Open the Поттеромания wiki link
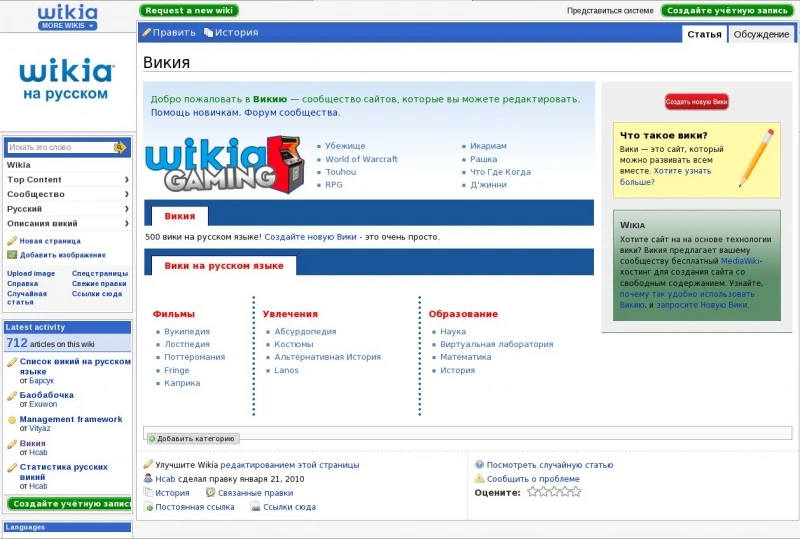 [x=194, y=357]
